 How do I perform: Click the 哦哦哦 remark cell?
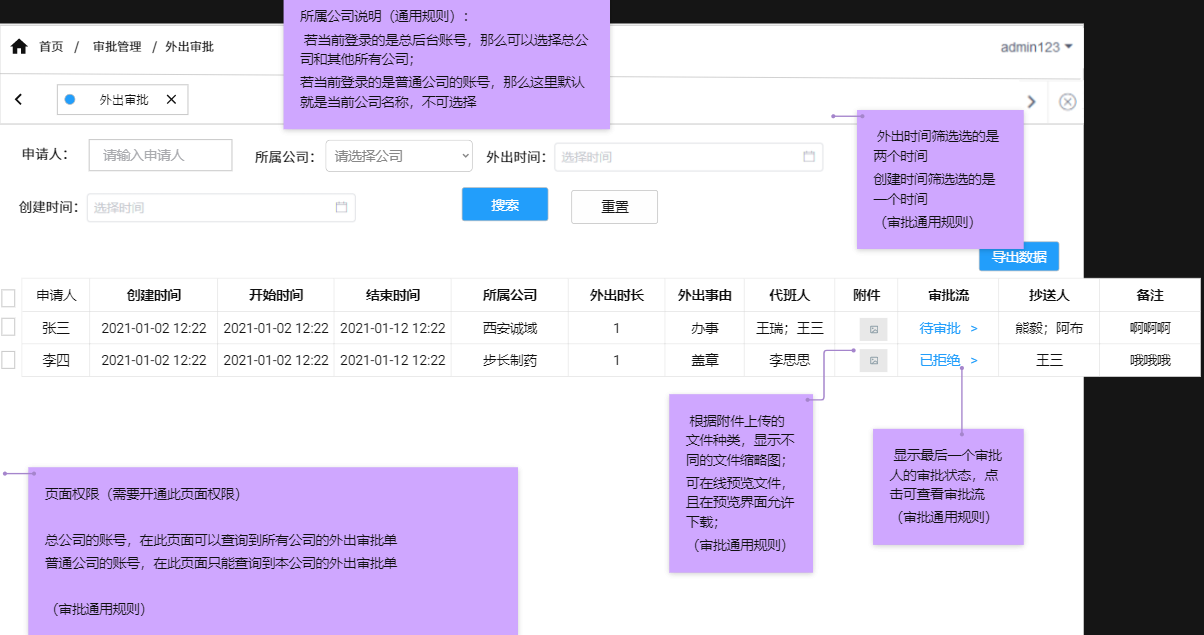[x=1150, y=360]
